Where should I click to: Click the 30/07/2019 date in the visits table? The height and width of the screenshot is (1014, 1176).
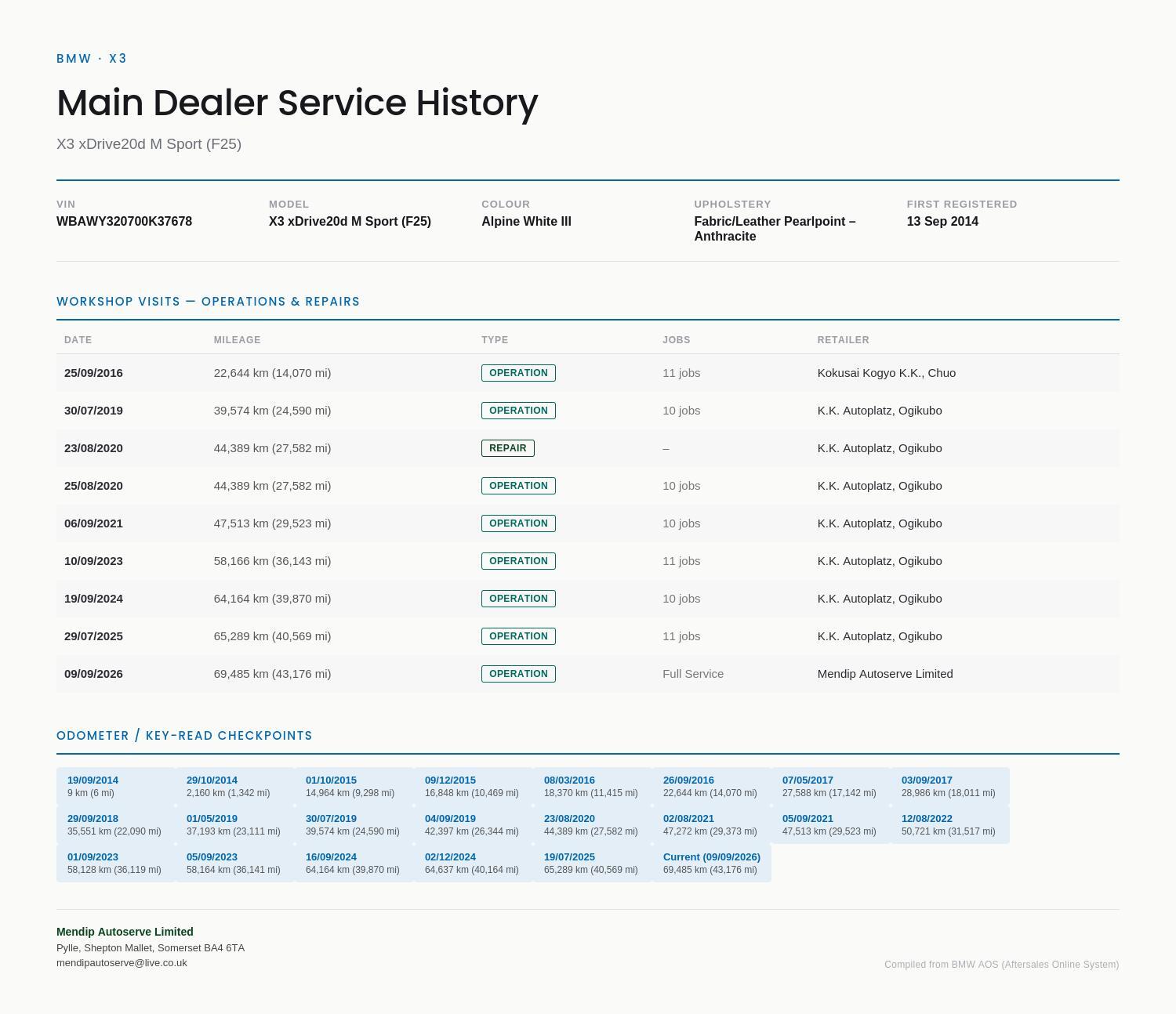coord(93,411)
